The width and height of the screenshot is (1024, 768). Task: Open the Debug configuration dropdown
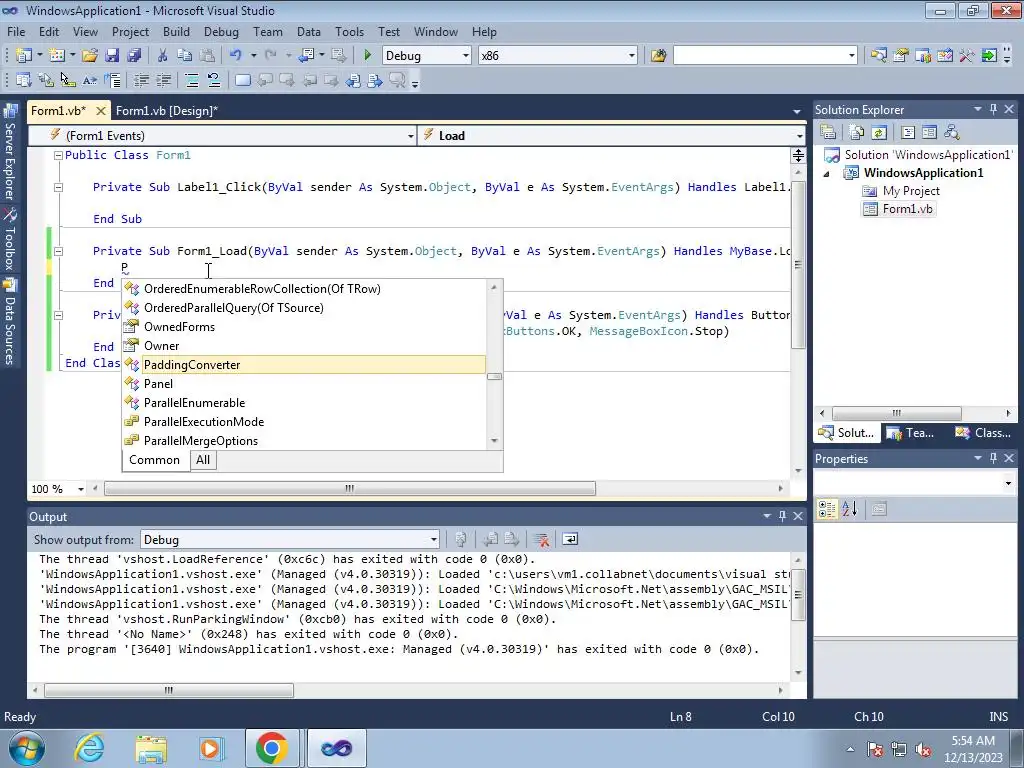(x=466, y=56)
